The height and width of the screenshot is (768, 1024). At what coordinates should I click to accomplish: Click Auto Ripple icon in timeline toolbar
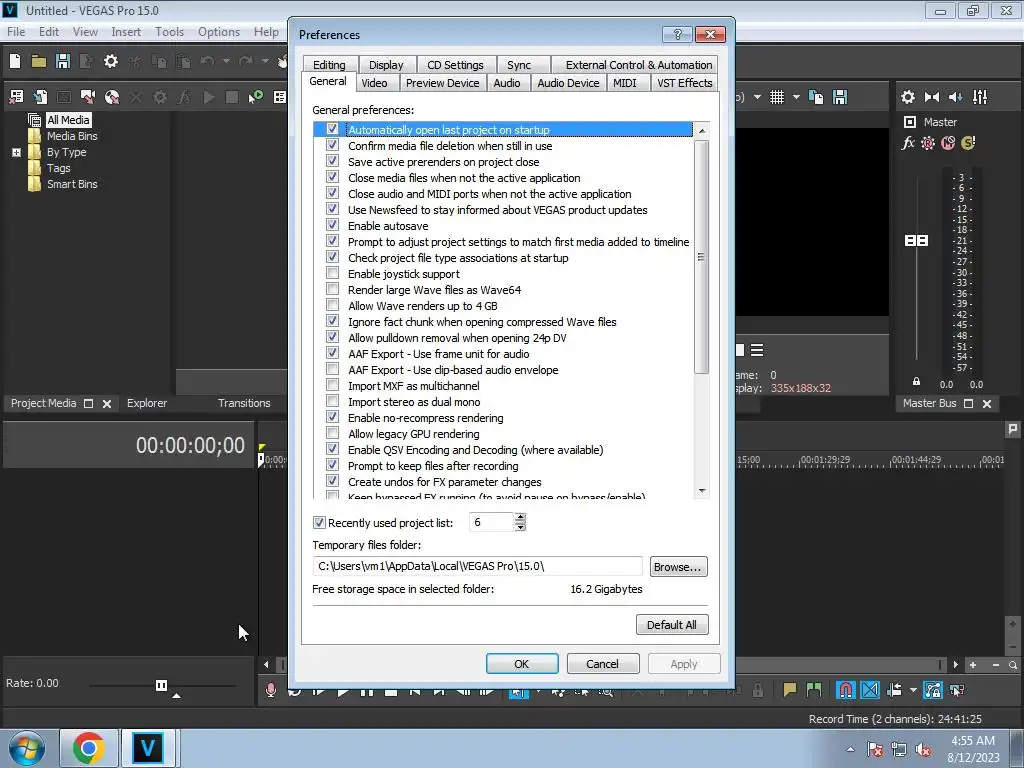pyautogui.click(x=894, y=690)
